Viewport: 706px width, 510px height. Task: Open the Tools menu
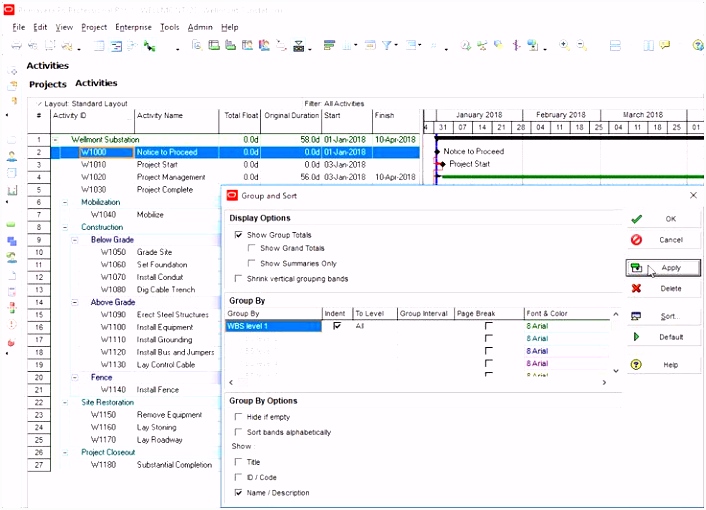[169, 27]
